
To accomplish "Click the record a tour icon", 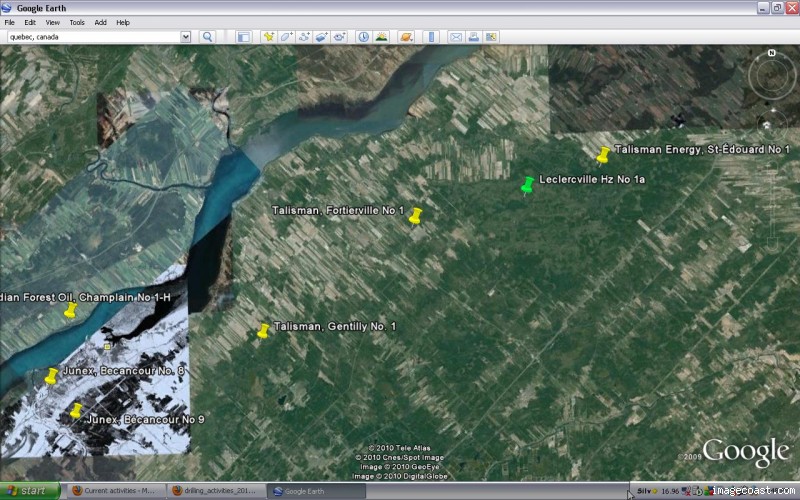I will [x=339, y=37].
